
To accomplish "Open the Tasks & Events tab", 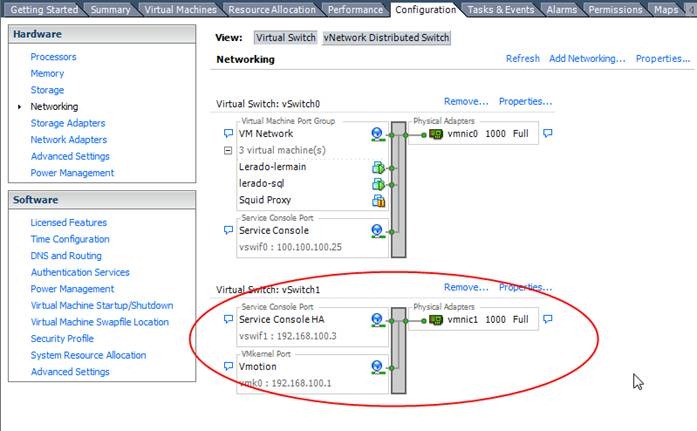I will [501, 9].
